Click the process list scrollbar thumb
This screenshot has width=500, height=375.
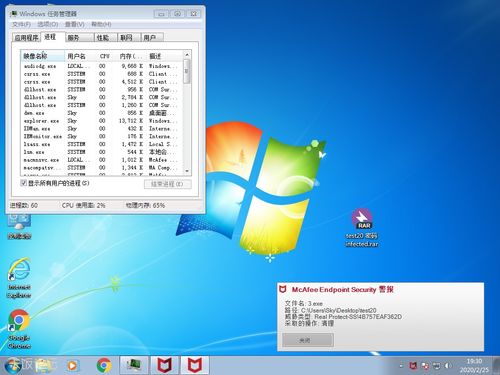[187, 71]
